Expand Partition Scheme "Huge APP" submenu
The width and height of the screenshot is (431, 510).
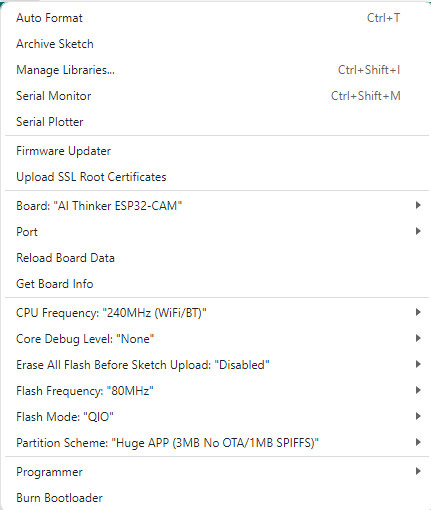tap(217, 443)
